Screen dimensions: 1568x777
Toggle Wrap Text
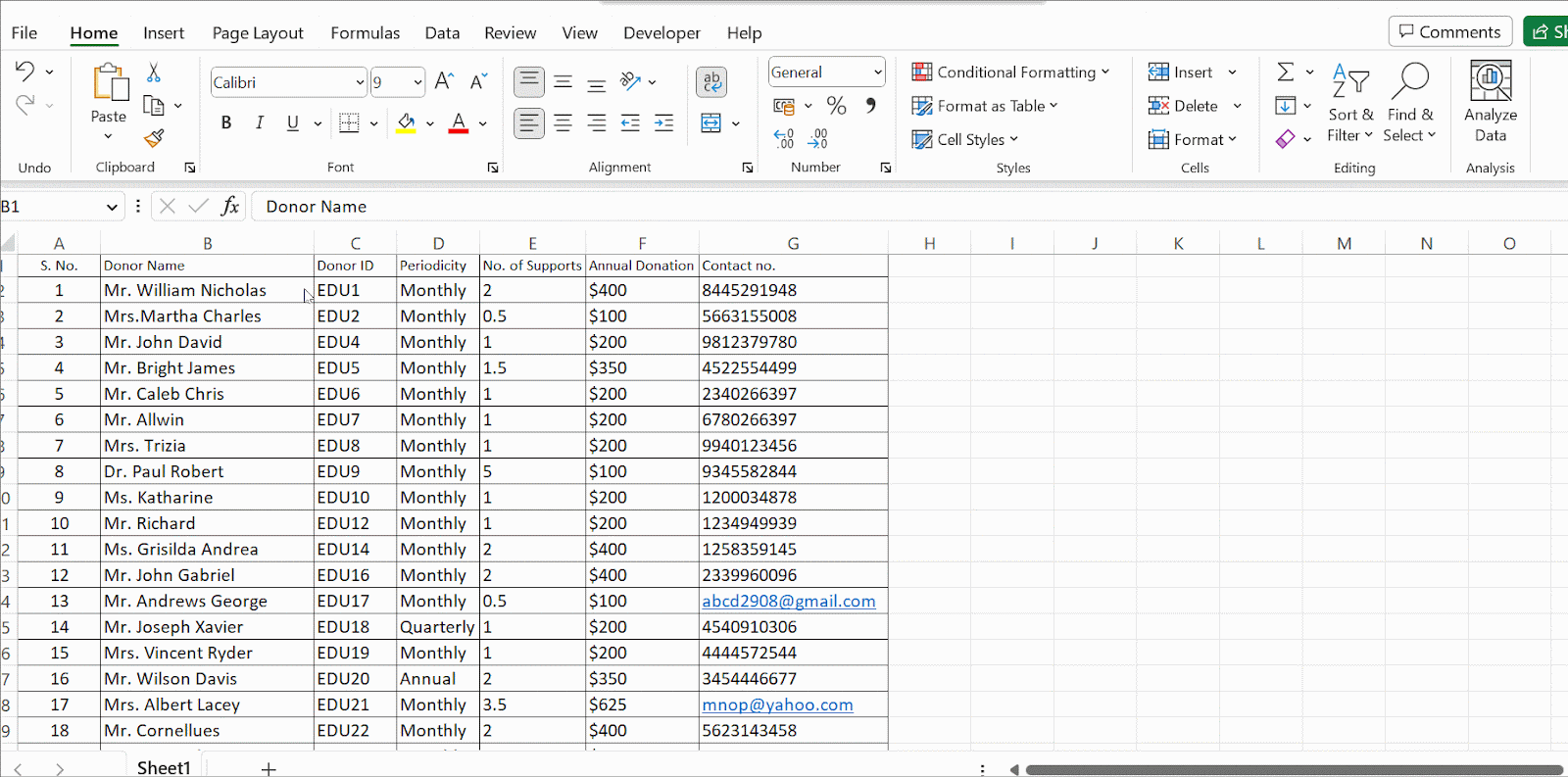tap(711, 82)
